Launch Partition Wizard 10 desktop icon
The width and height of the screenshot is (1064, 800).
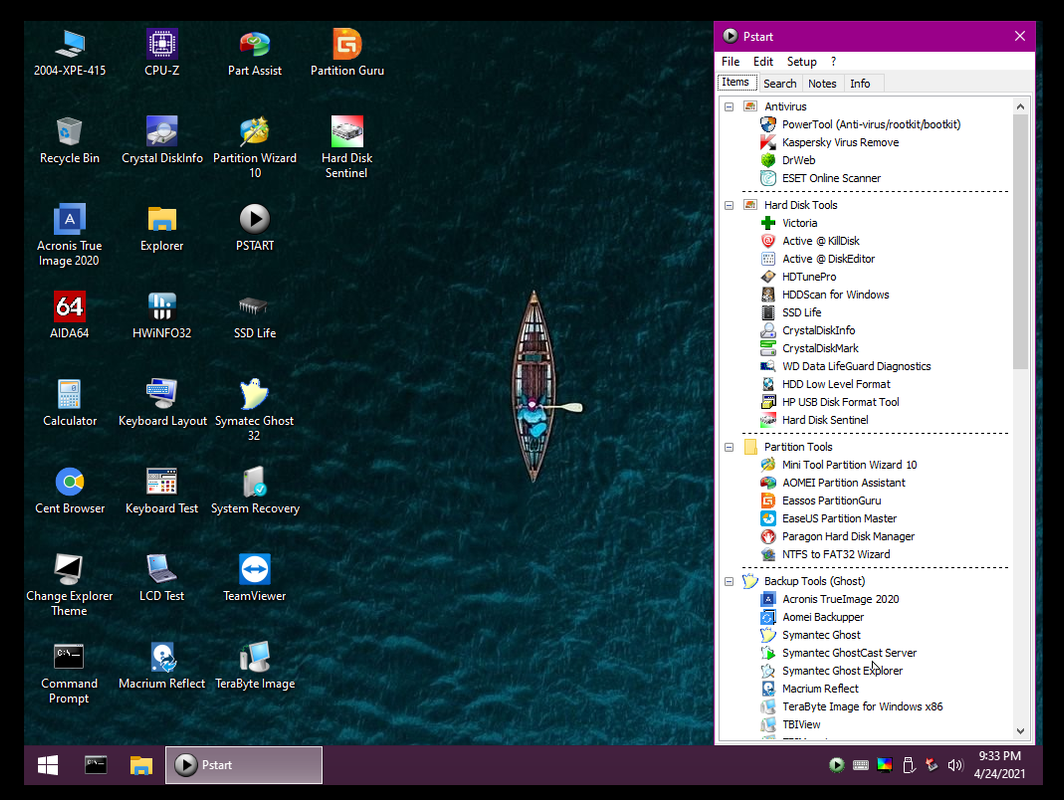(254, 147)
